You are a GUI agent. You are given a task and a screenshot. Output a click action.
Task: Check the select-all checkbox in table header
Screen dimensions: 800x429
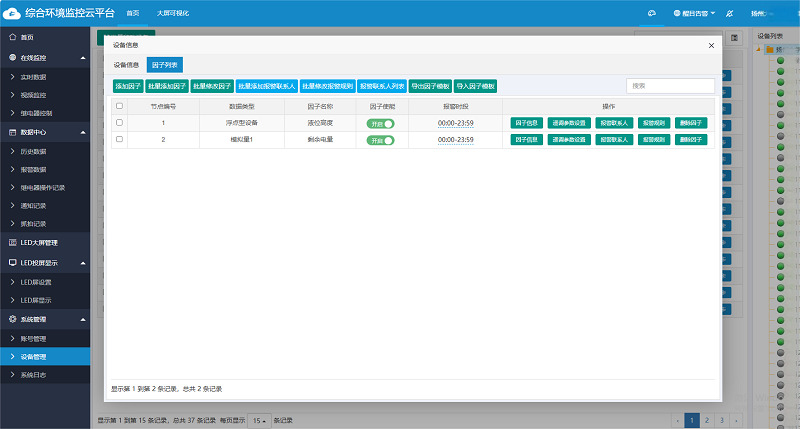pyautogui.click(x=120, y=105)
